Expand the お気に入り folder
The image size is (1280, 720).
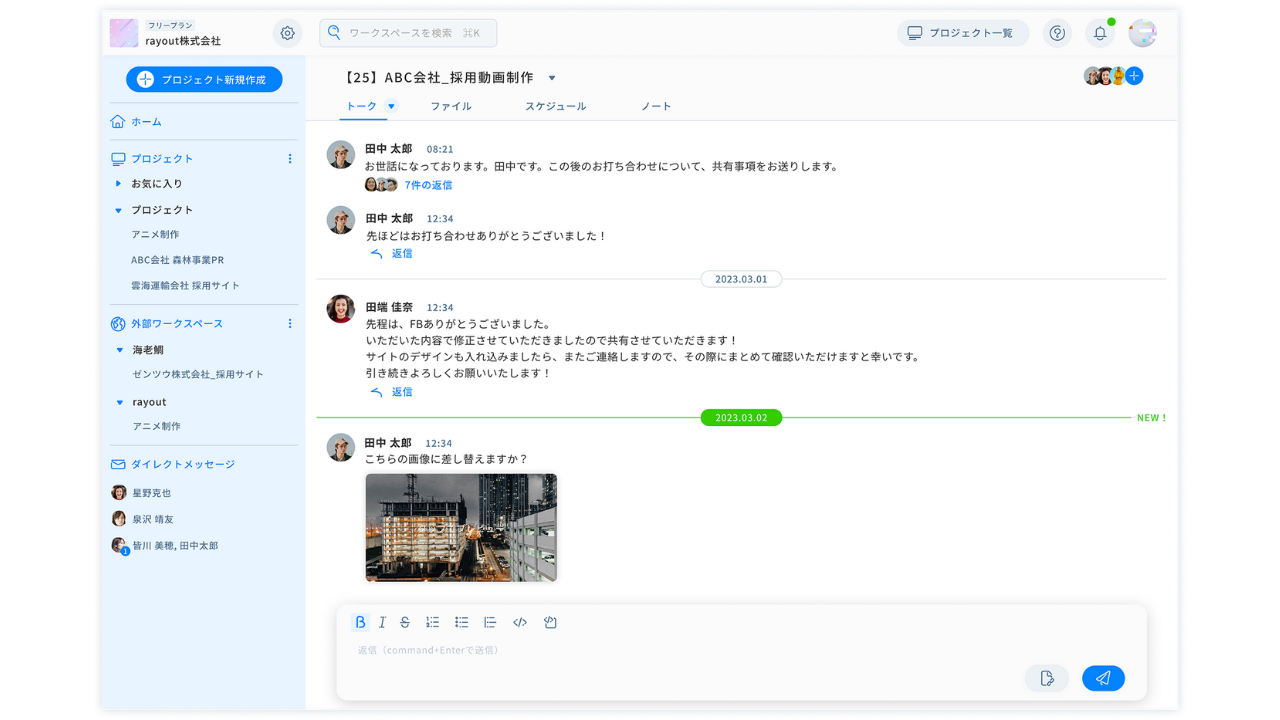tap(118, 184)
